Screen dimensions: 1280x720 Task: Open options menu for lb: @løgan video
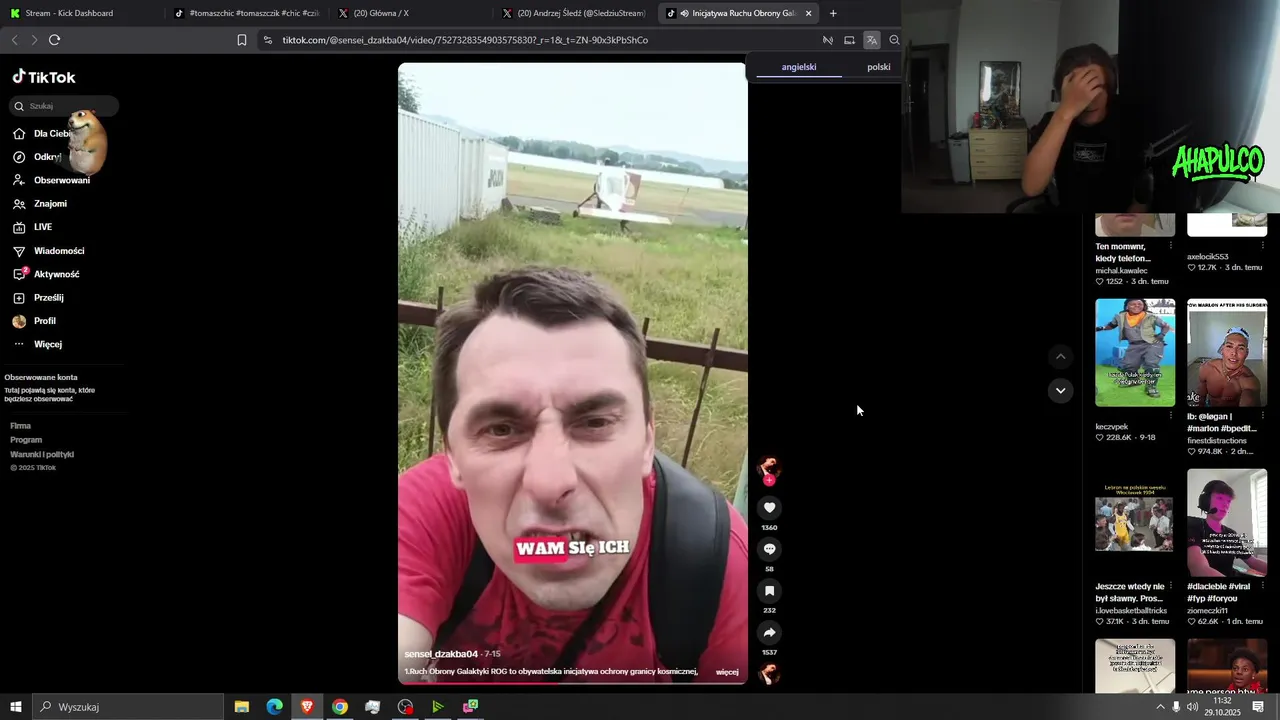(x=1262, y=416)
